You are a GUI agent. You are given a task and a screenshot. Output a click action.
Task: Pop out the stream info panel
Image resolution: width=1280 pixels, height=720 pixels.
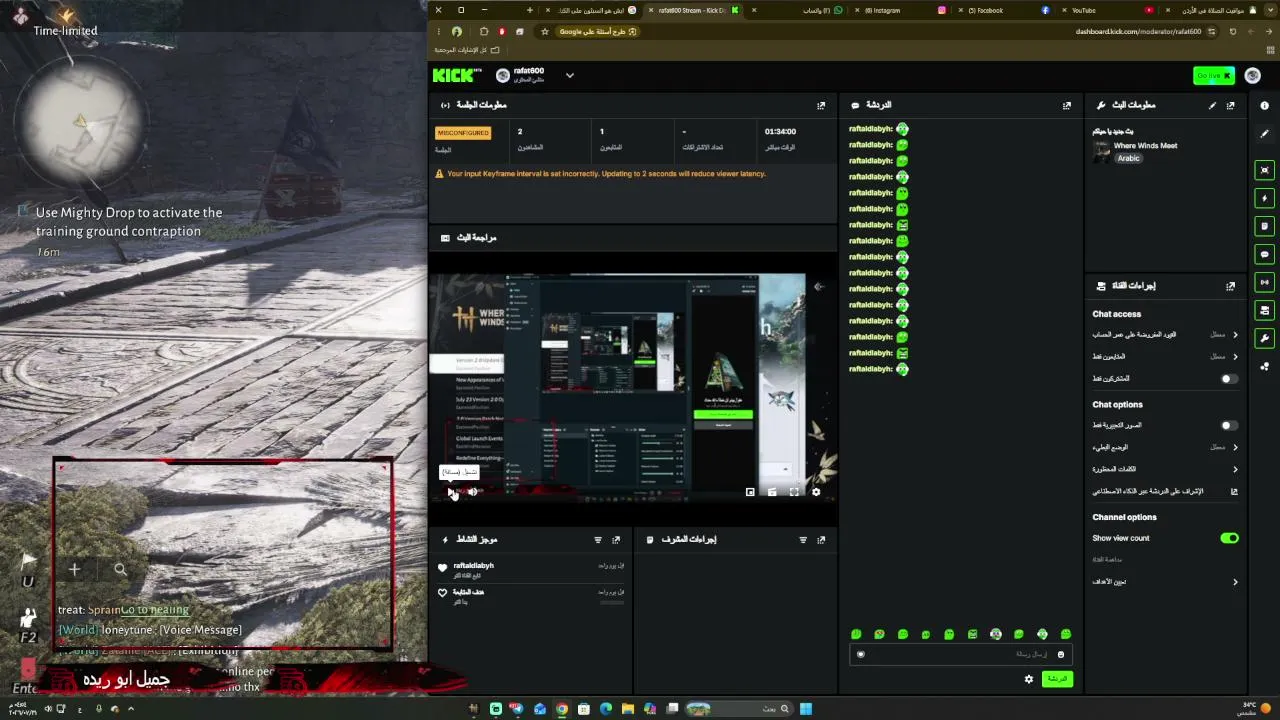[x=1231, y=105]
